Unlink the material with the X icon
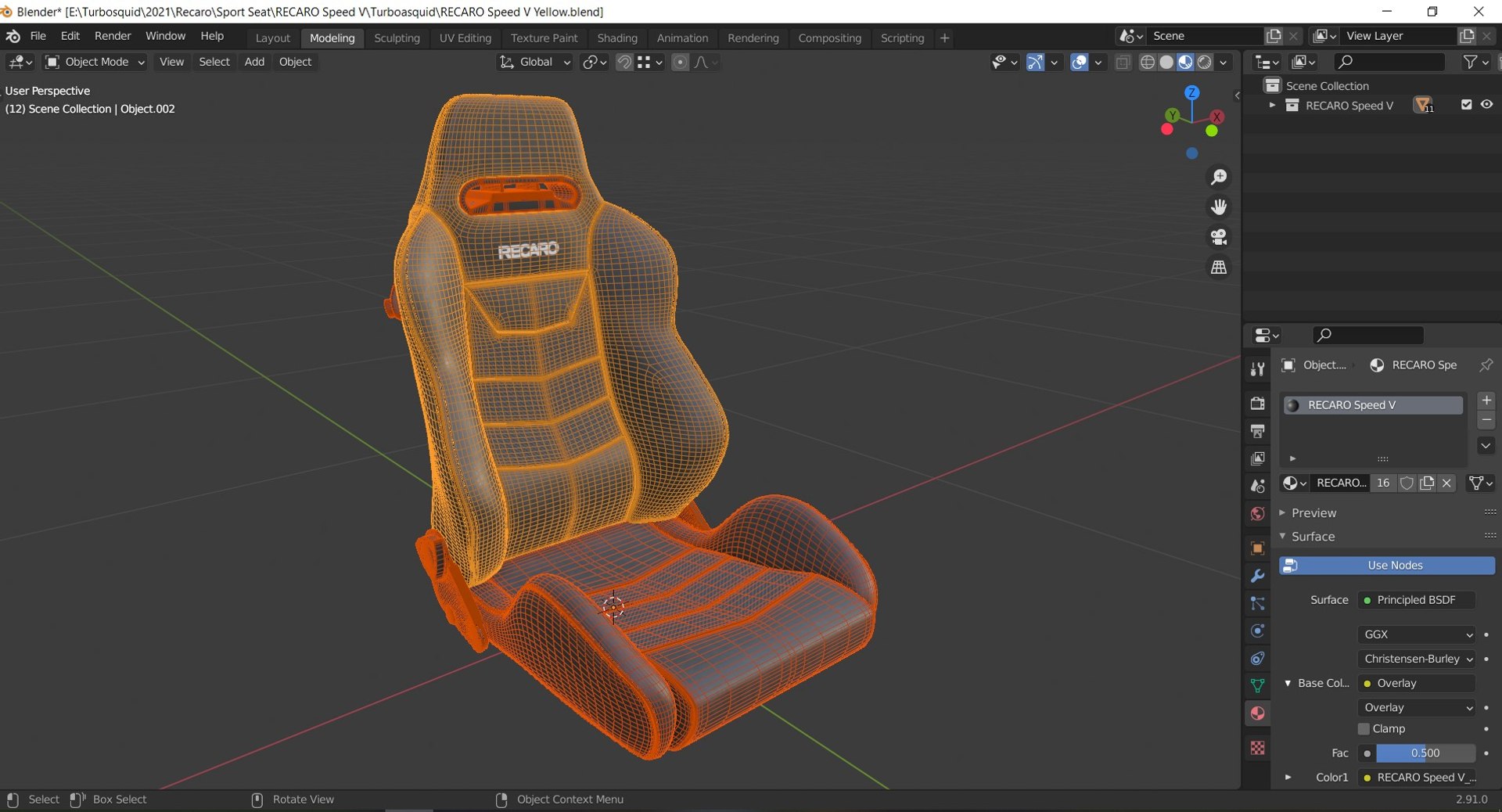 pos(1446,483)
